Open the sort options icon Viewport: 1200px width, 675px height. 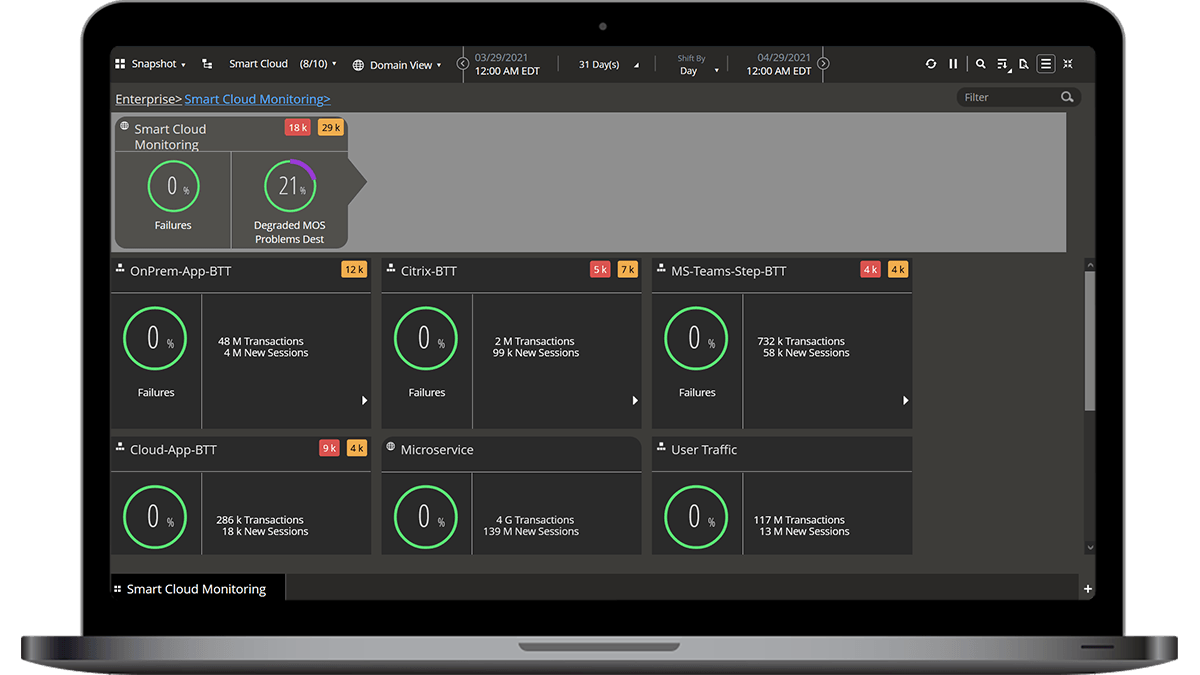coord(1002,64)
